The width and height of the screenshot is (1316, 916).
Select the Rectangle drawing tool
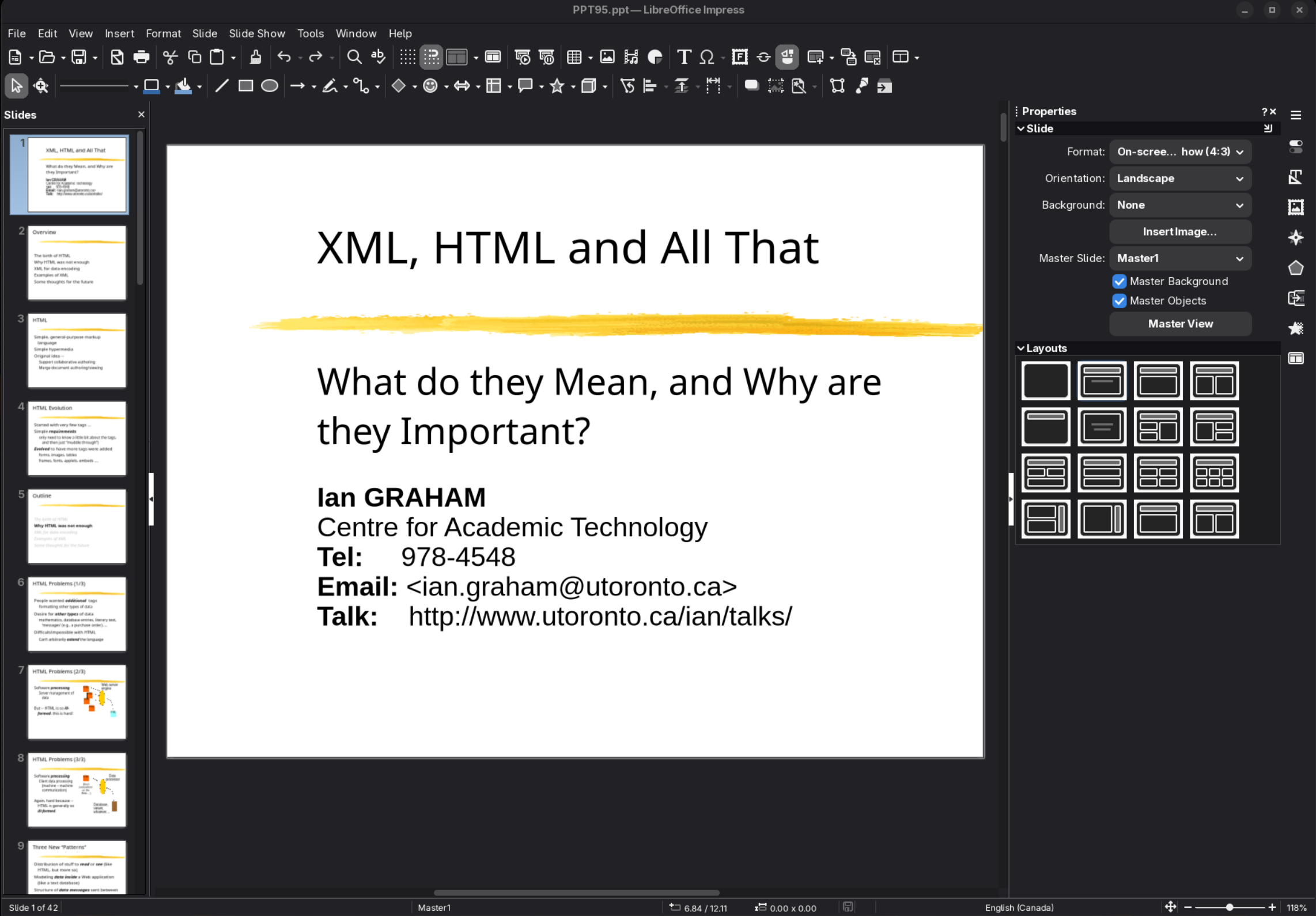click(x=246, y=86)
